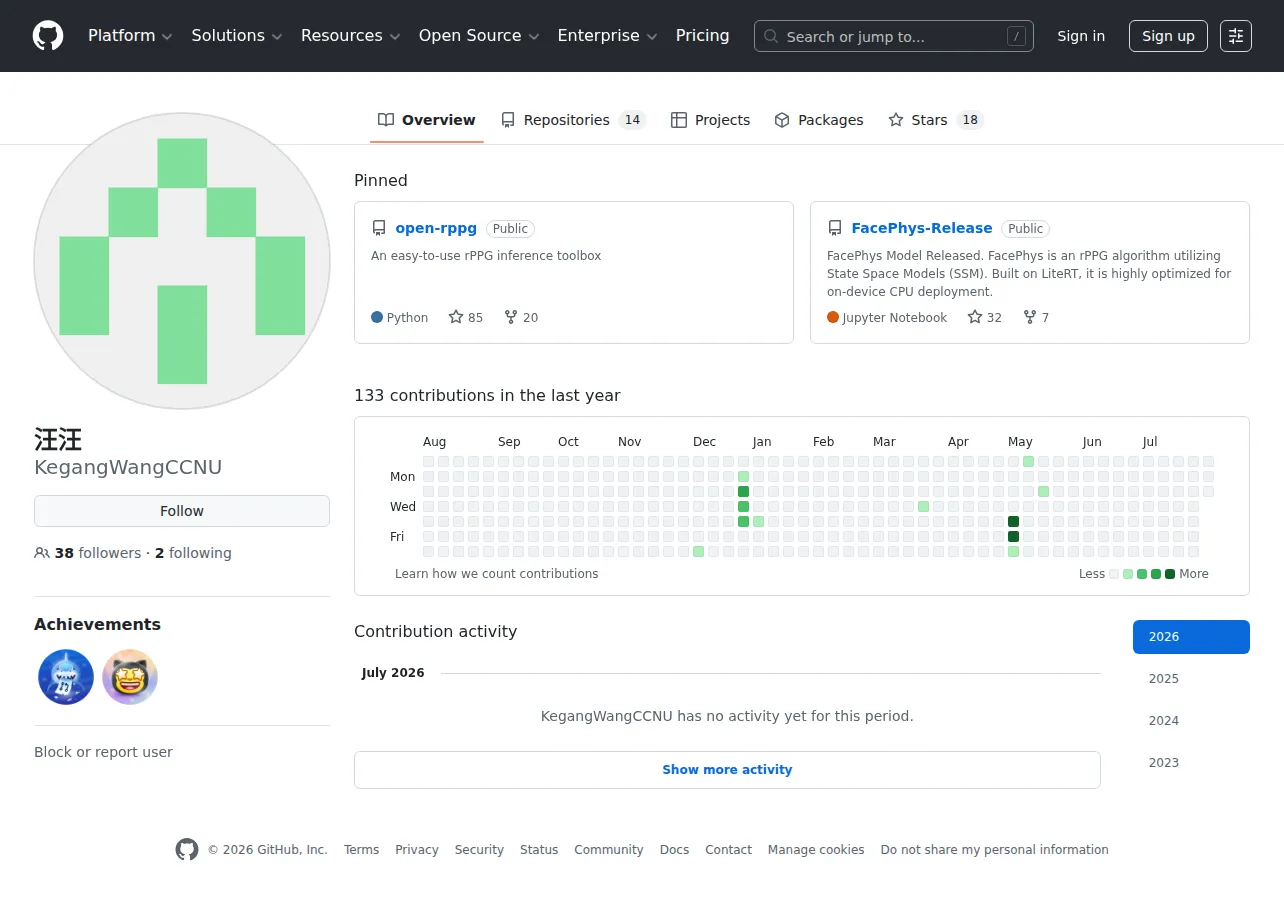Open the FacePhys-Release repository link
This screenshot has width=1284, height=903.
(x=922, y=228)
